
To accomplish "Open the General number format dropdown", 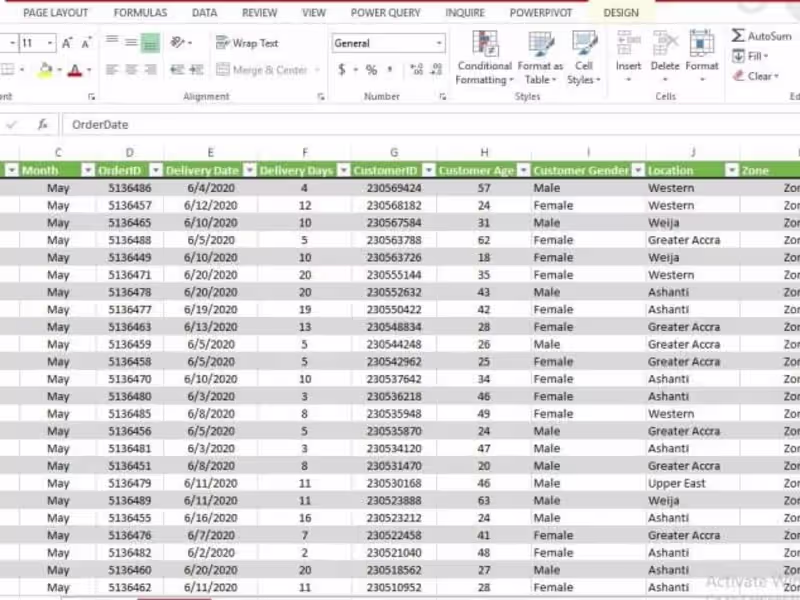I will pos(439,43).
